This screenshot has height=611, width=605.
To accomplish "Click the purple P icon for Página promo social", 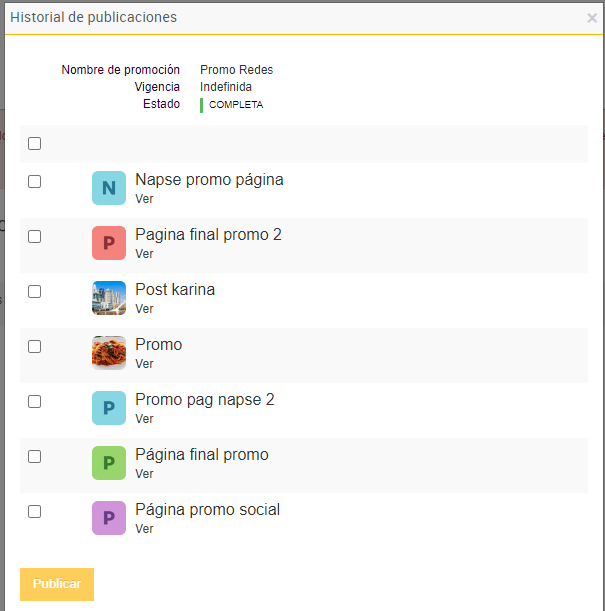I will (109, 518).
